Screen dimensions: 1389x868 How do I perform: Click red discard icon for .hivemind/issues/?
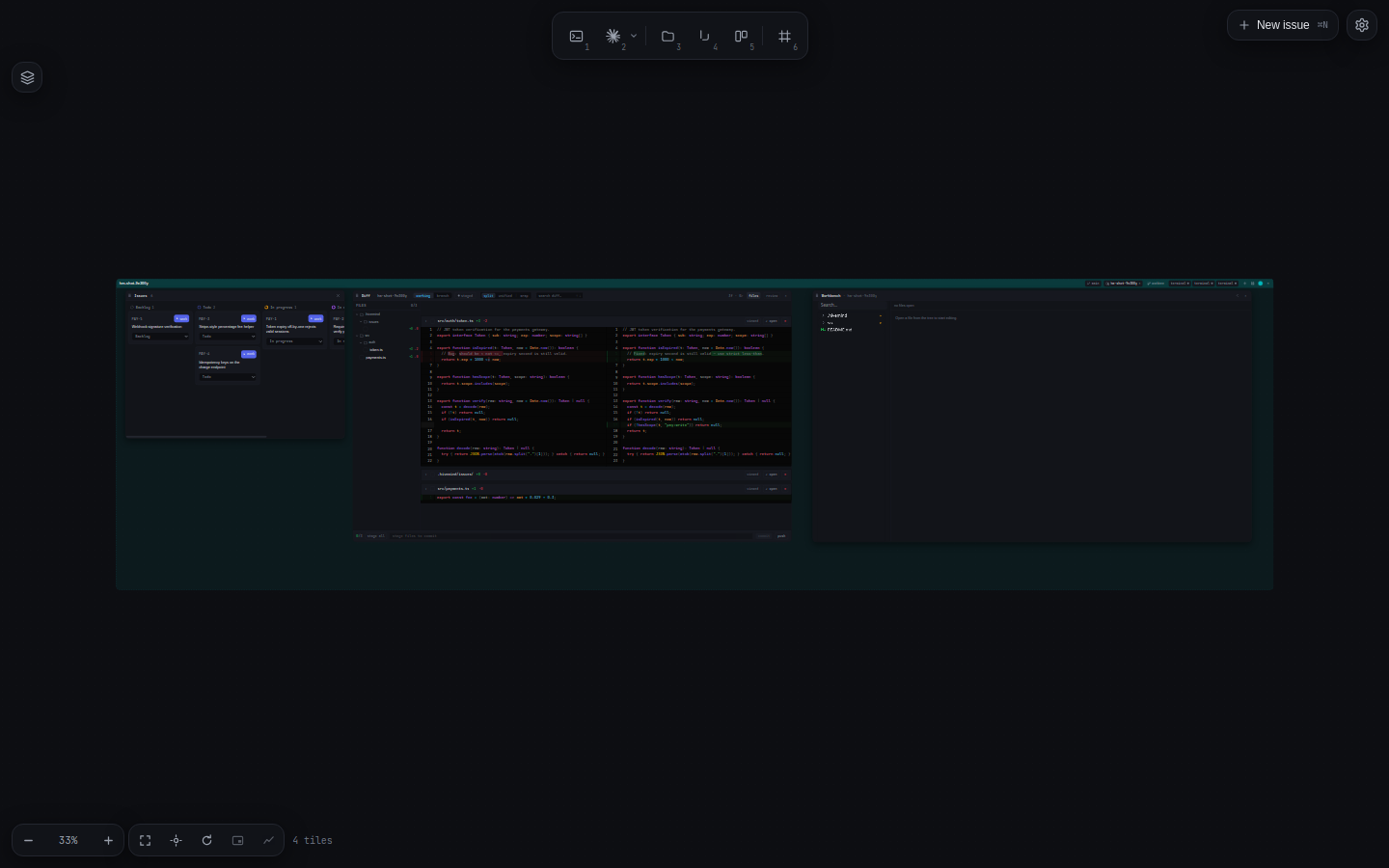coord(785,475)
